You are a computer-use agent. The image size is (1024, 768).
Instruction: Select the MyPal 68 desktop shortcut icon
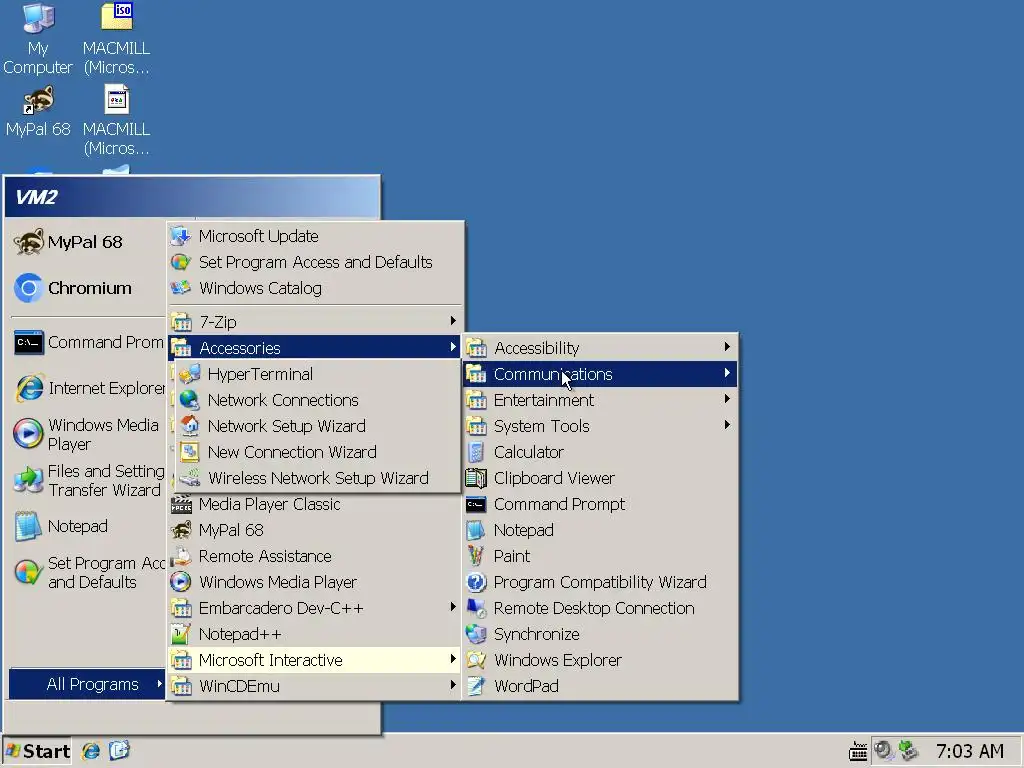(39, 101)
